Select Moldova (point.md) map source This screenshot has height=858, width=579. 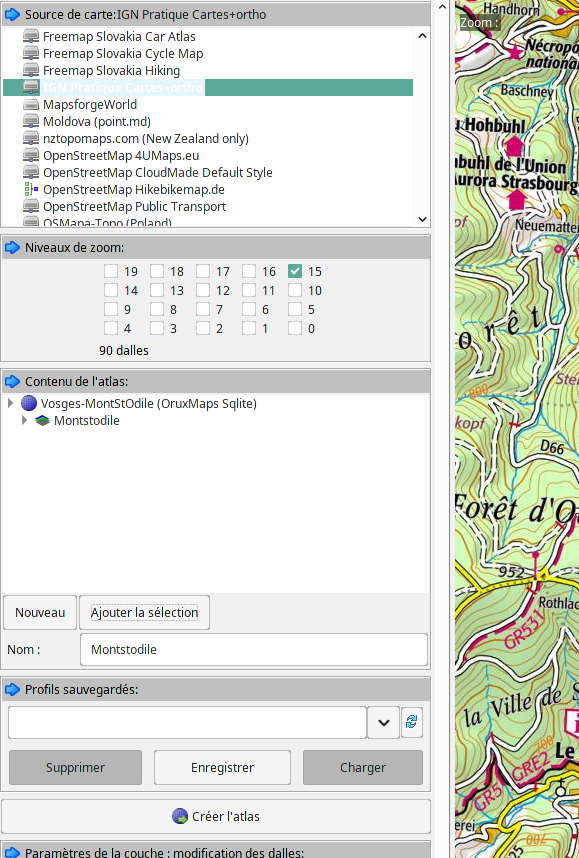(x=97, y=121)
